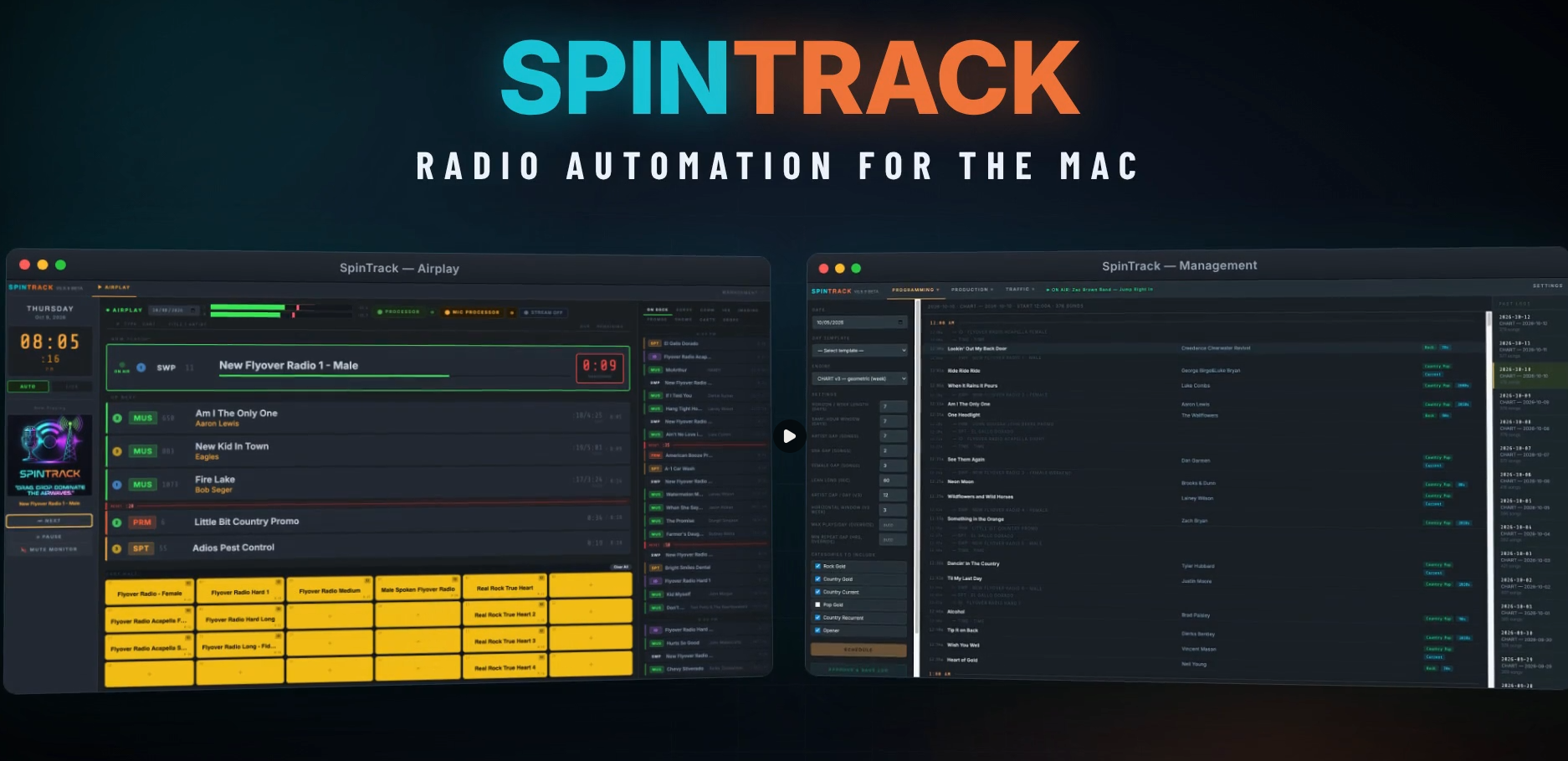Screen dimensions: 1568x761
Task: Select the Airplay tab in Airplay window
Action: [115, 287]
